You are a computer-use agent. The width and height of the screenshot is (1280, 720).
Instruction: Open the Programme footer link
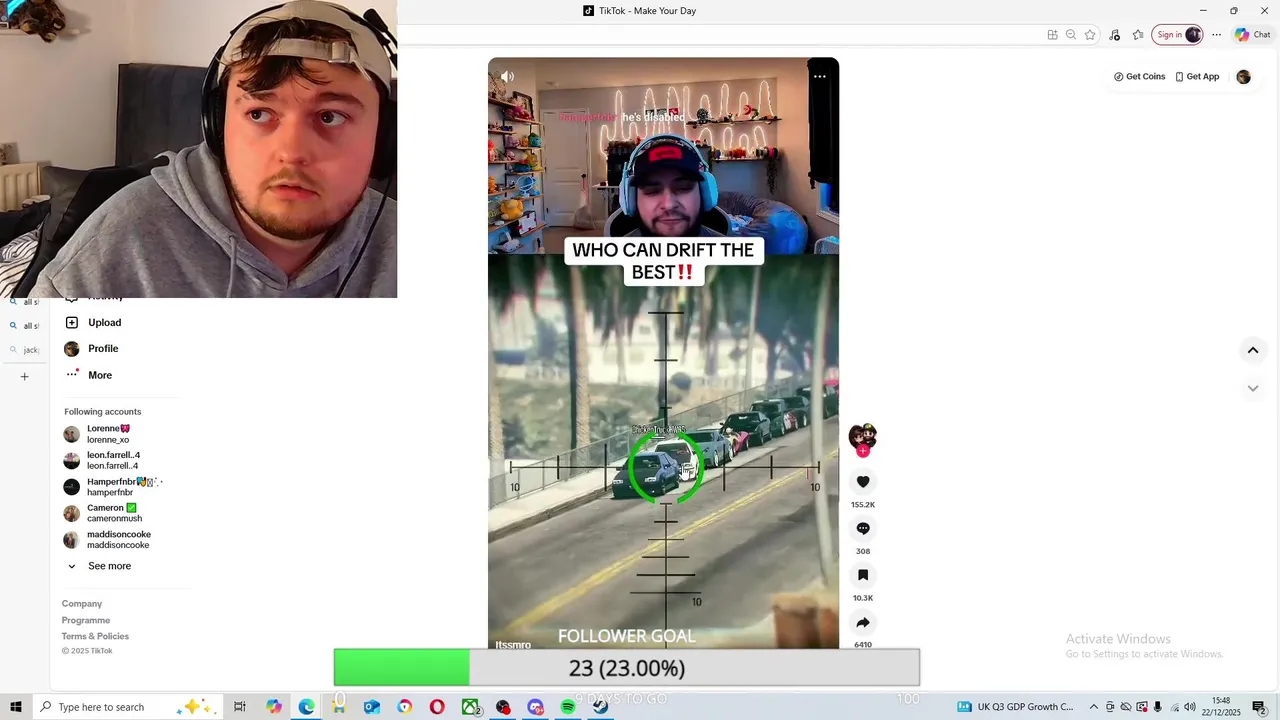(86, 620)
